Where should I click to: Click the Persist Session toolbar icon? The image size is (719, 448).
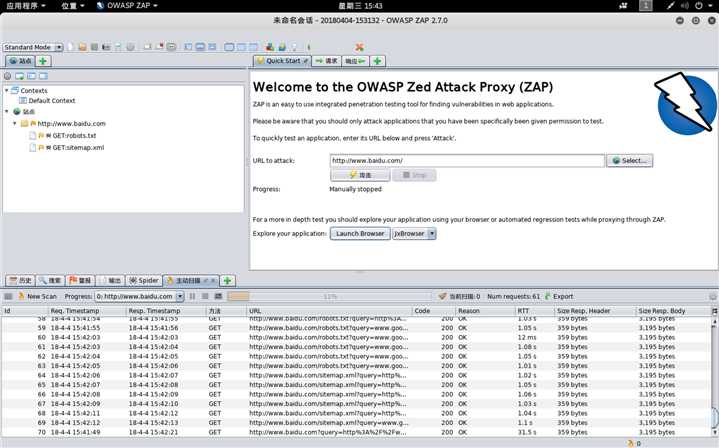click(x=94, y=47)
